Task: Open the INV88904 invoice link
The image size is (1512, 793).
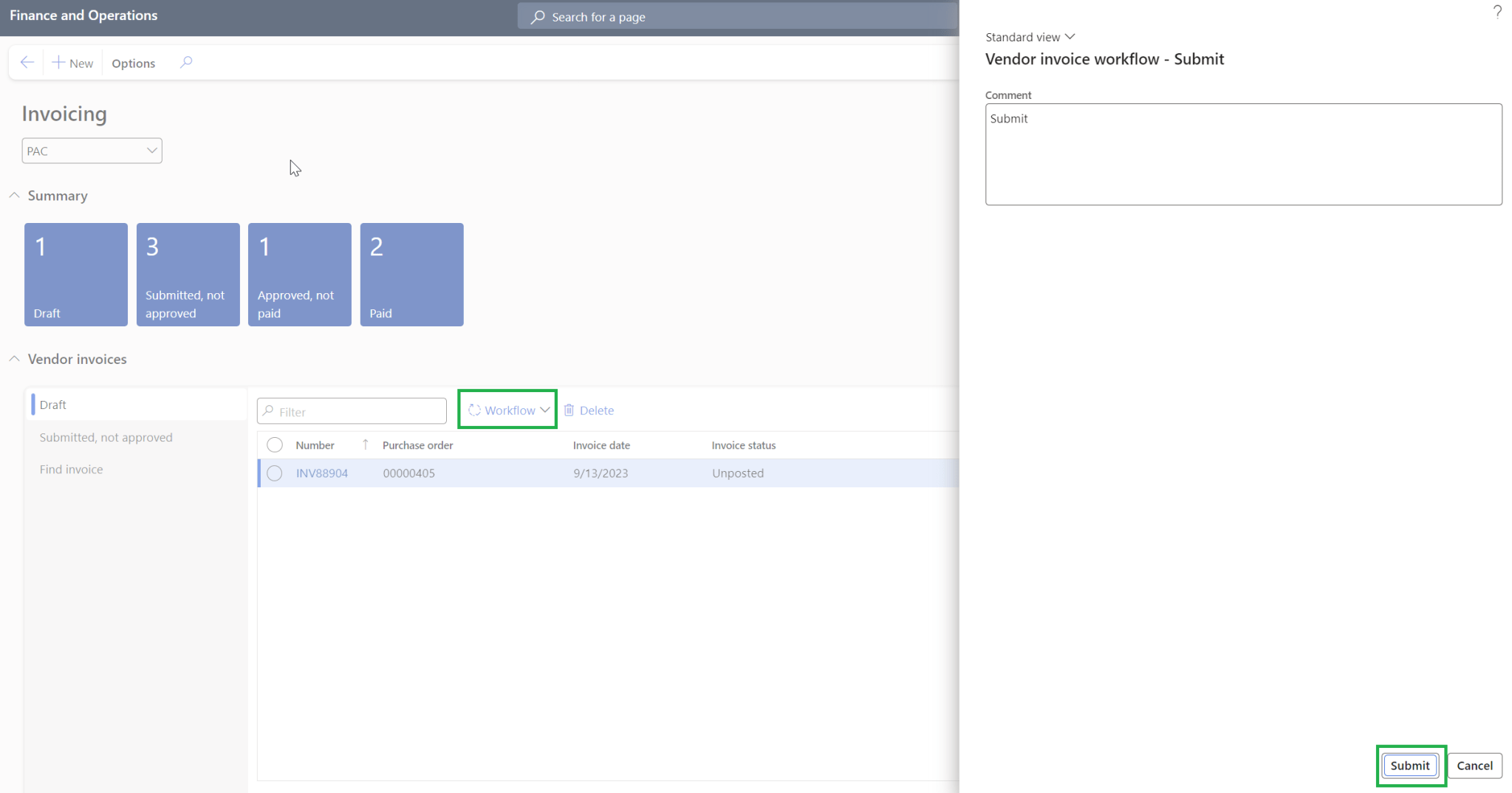Action: [321, 473]
